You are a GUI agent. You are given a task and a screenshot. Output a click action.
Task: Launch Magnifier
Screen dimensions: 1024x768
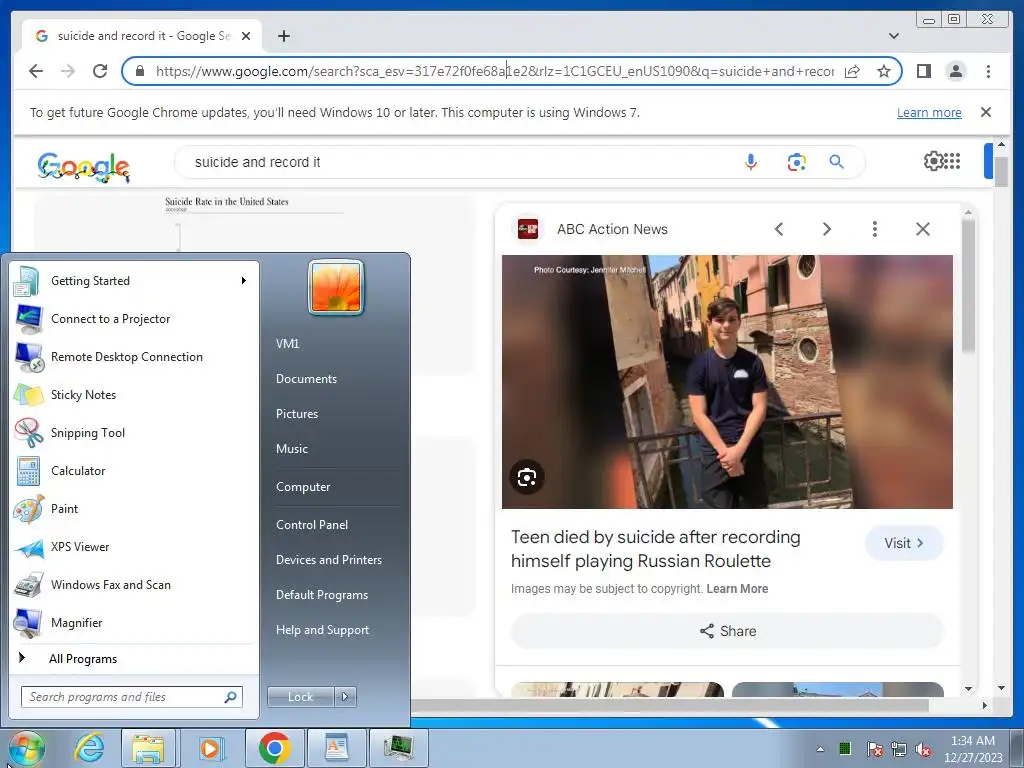pyautogui.click(x=133, y=623)
